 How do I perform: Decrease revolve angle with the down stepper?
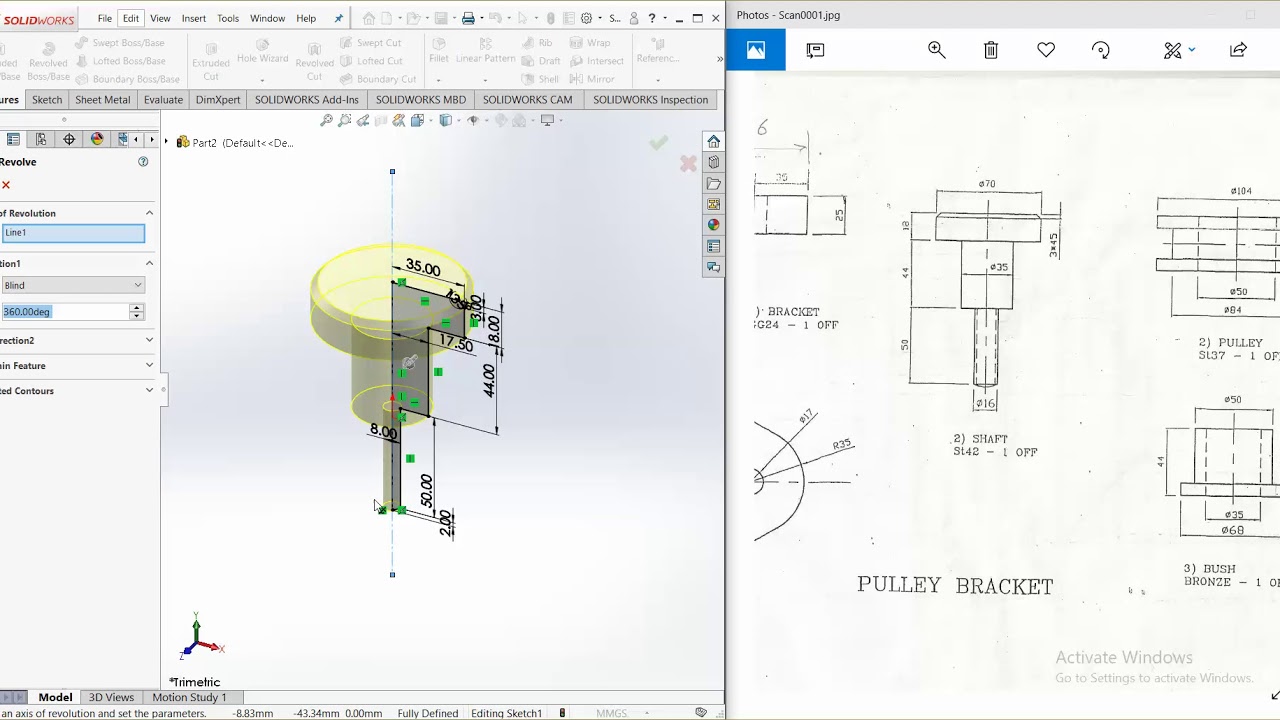coord(136,316)
